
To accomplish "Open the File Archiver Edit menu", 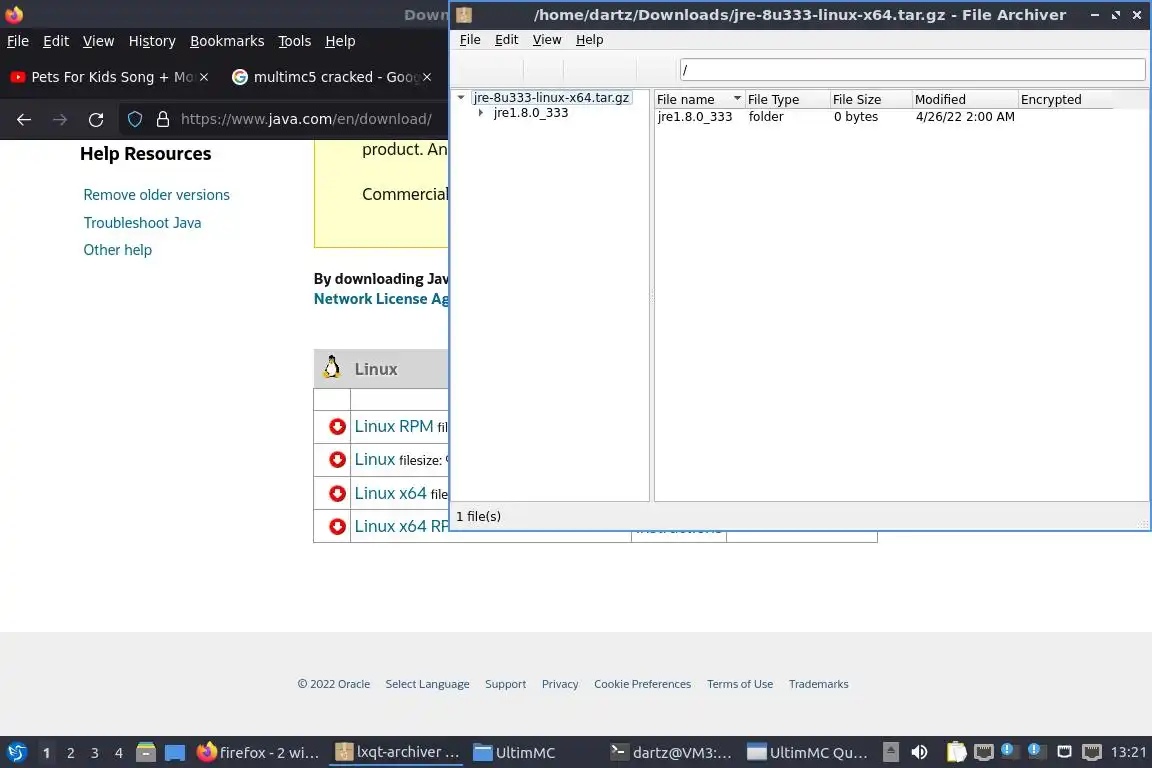I will [x=506, y=40].
